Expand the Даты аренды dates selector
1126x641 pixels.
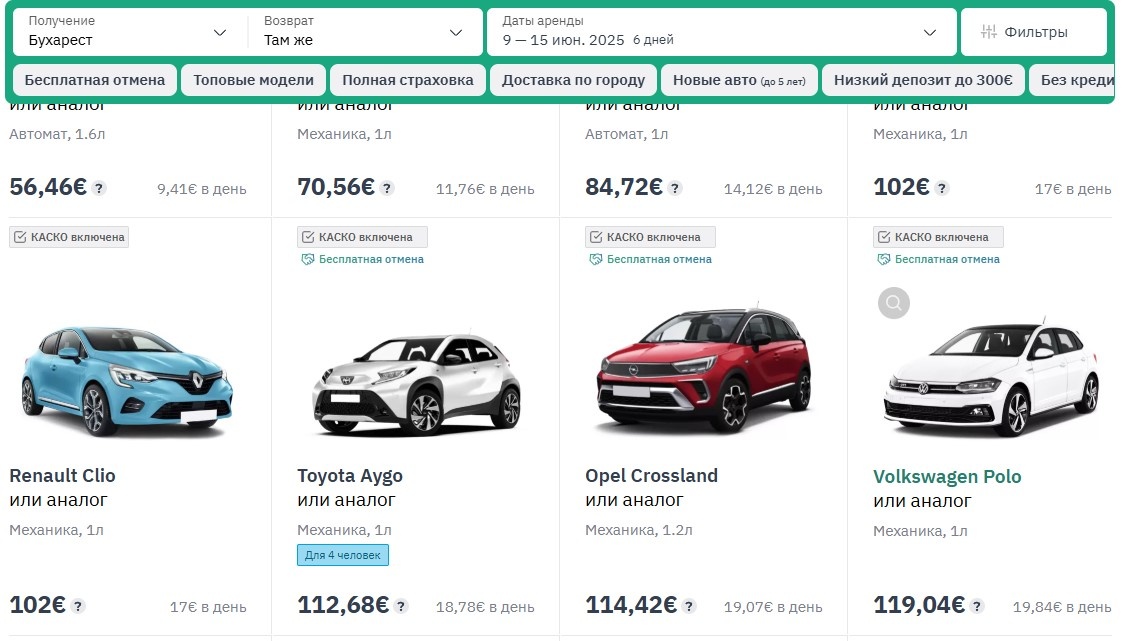coord(718,32)
